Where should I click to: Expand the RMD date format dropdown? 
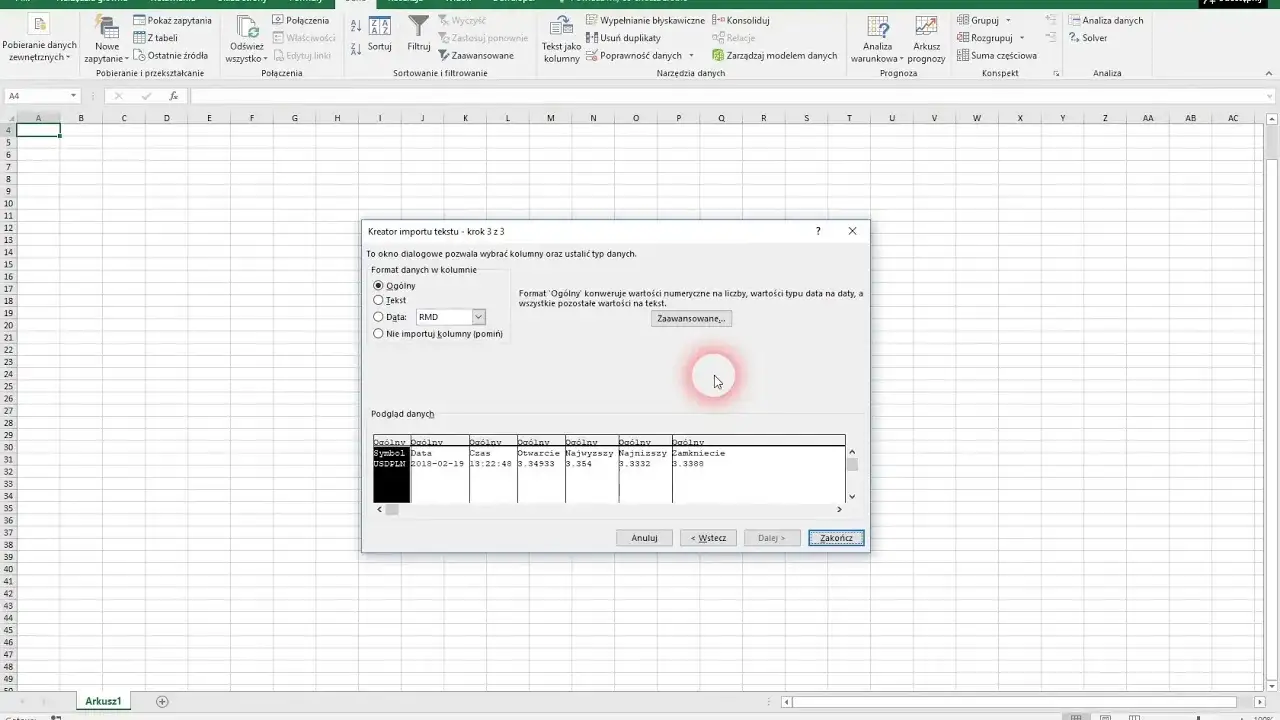(478, 317)
